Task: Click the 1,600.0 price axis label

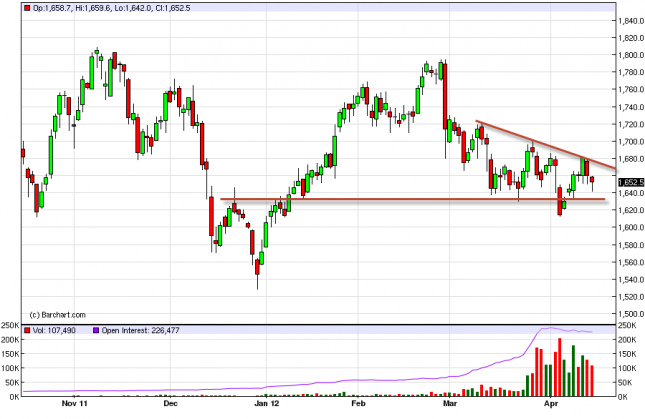Action: [x=631, y=227]
